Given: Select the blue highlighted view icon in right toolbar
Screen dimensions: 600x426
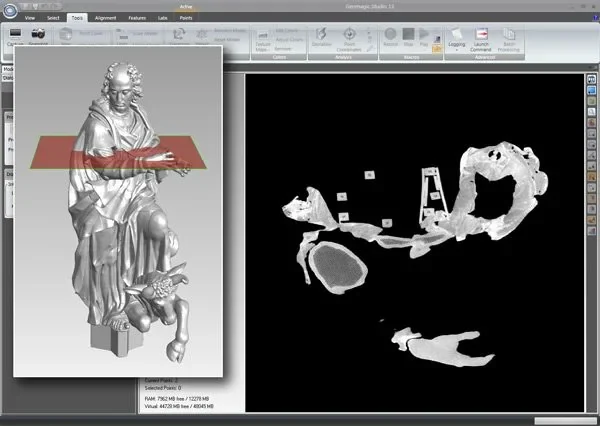Looking at the screenshot, I should pyautogui.click(x=592, y=90).
